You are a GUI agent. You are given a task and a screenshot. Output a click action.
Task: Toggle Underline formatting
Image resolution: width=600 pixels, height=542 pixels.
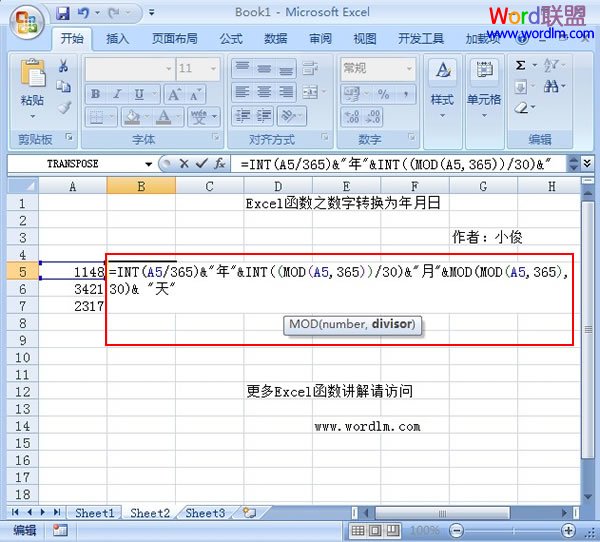click(x=139, y=94)
